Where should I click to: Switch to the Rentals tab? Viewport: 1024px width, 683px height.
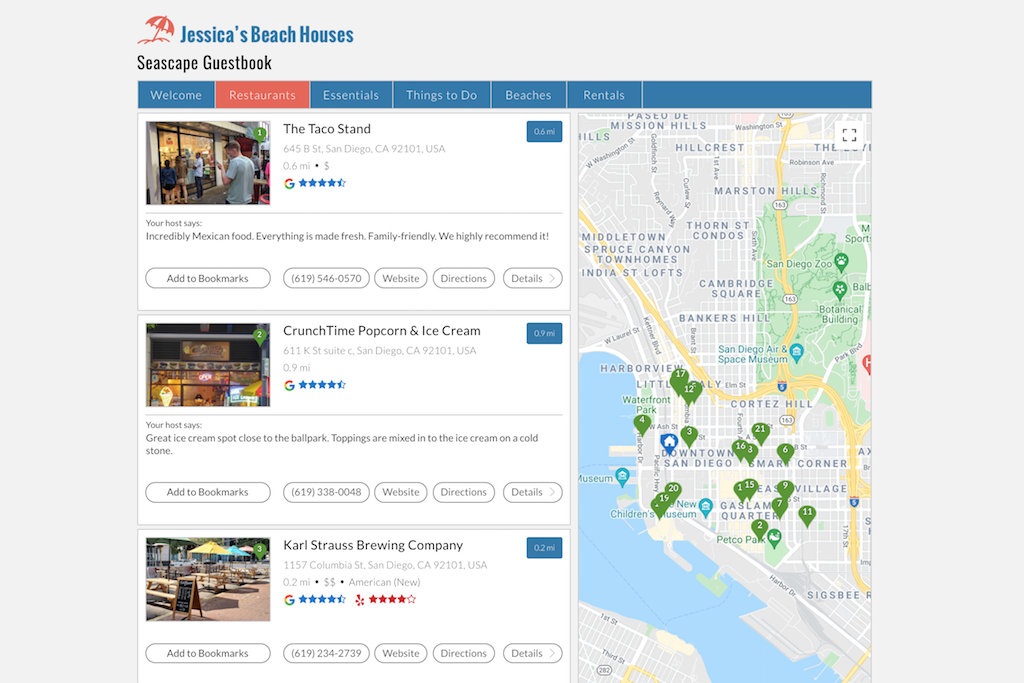point(604,94)
